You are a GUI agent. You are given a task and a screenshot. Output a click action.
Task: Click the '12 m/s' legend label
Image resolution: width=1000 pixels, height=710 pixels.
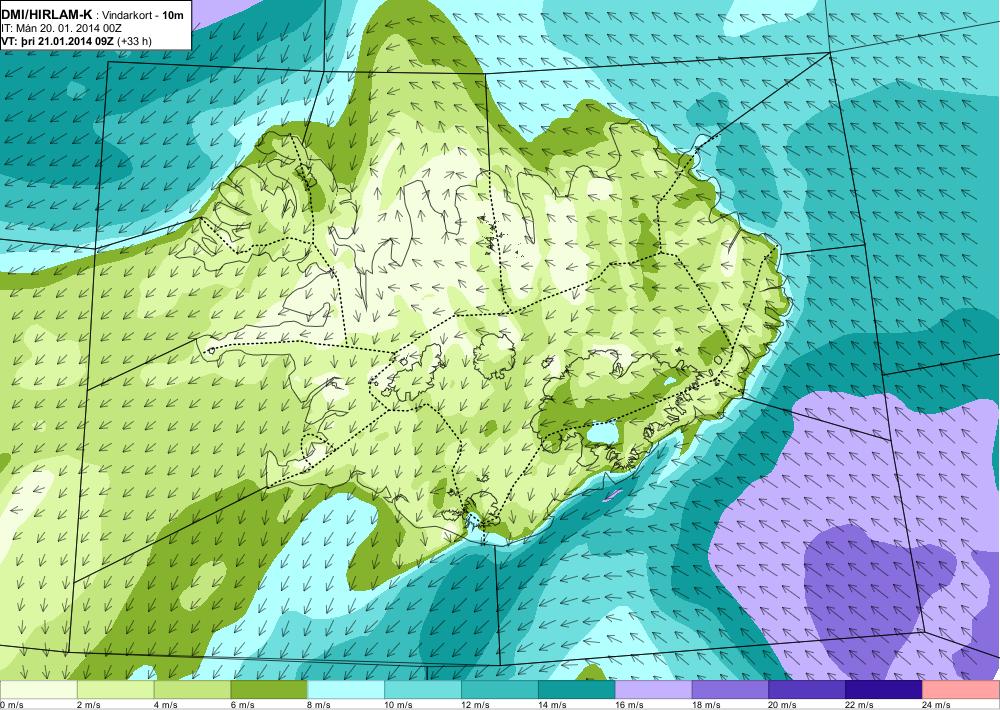pos(476,705)
